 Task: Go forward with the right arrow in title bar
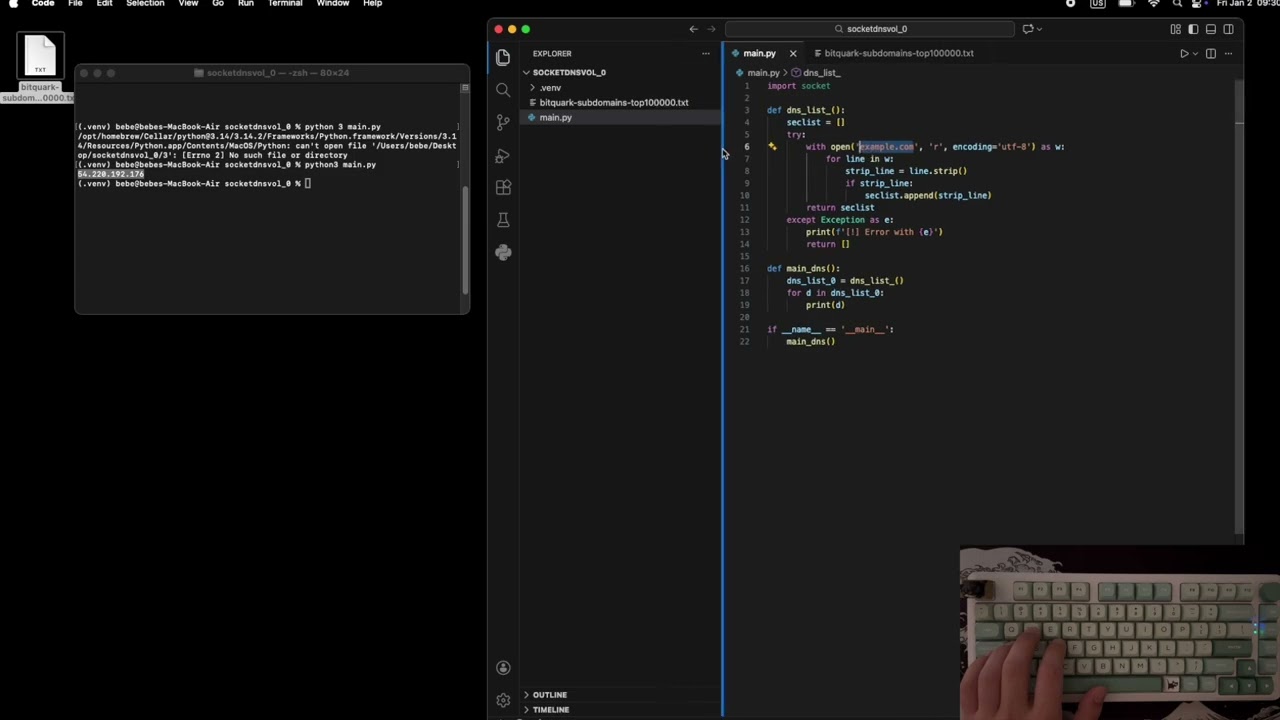click(712, 29)
